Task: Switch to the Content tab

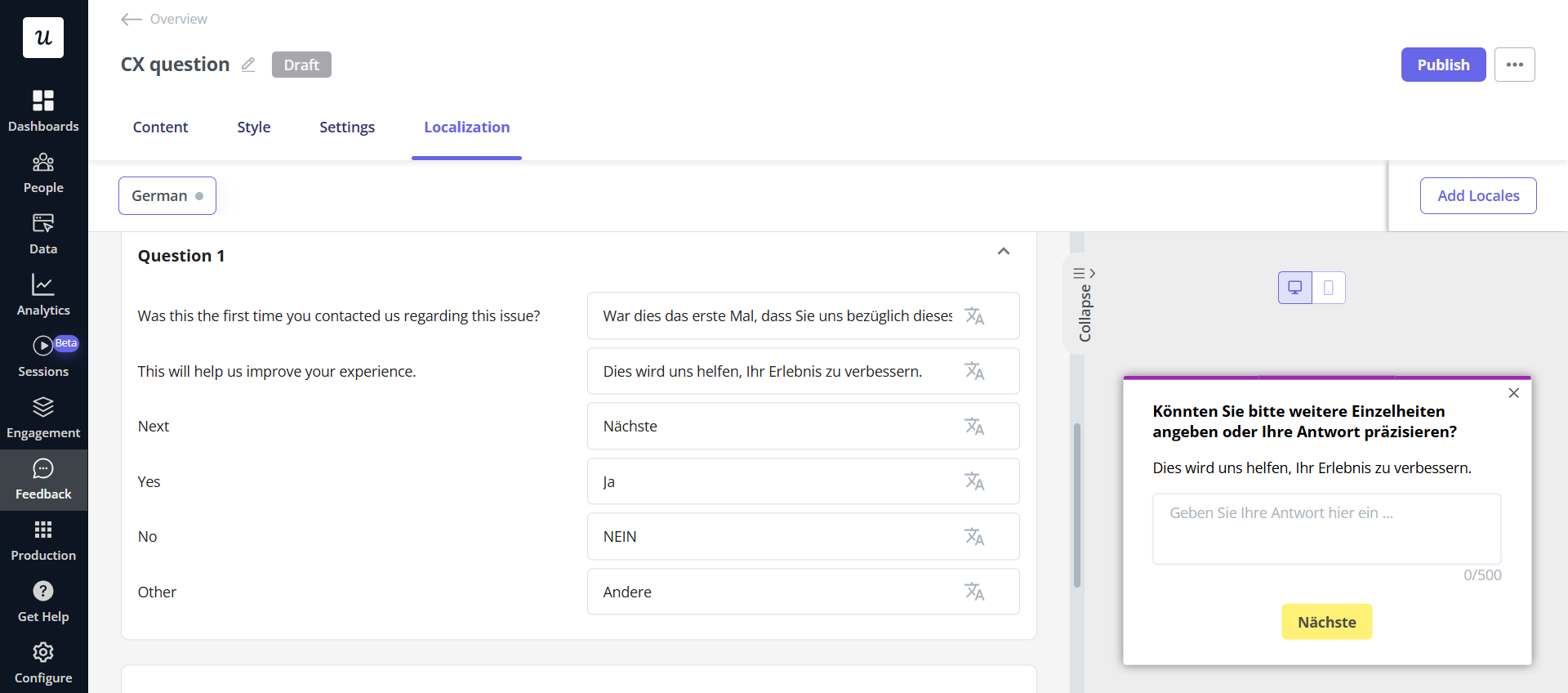Action: 160,127
